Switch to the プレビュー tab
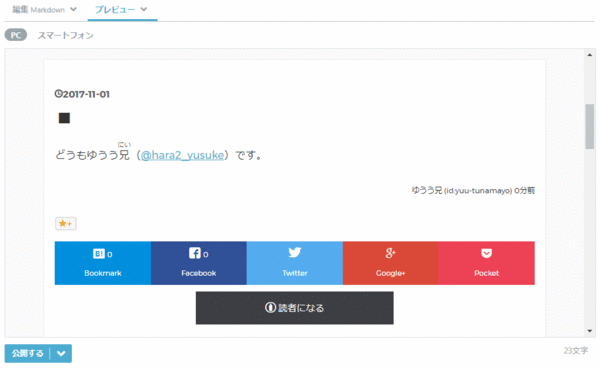 click(115, 10)
